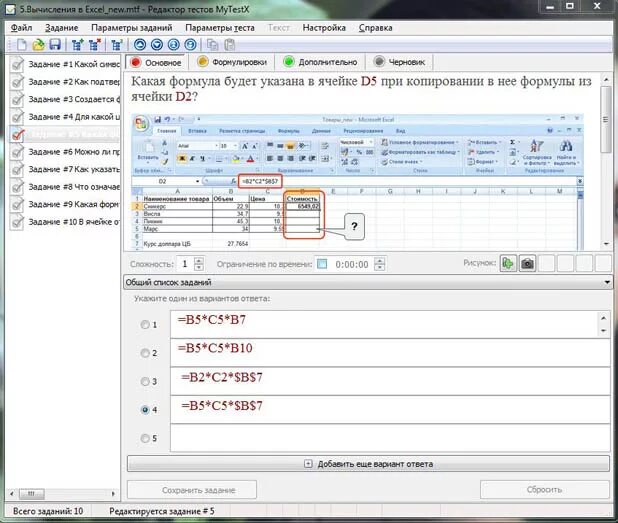Open the Справка menu
Viewport: 618px width, 523px height.
tap(376, 28)
